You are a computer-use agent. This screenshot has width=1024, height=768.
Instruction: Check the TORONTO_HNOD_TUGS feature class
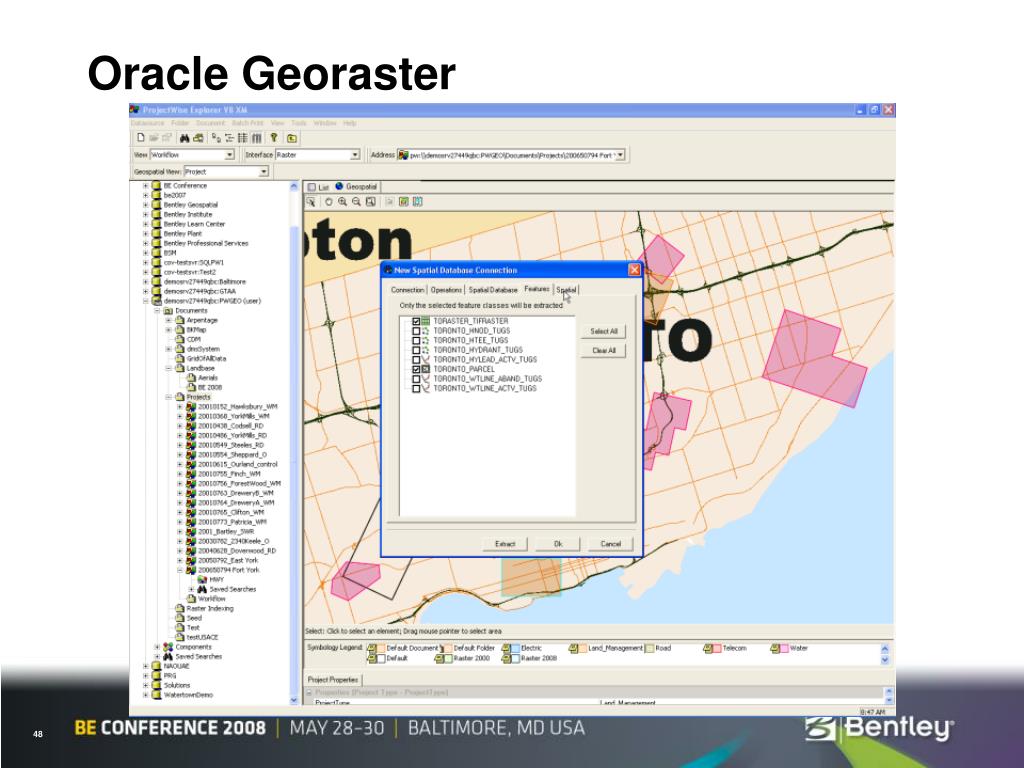tap(416, 331)
